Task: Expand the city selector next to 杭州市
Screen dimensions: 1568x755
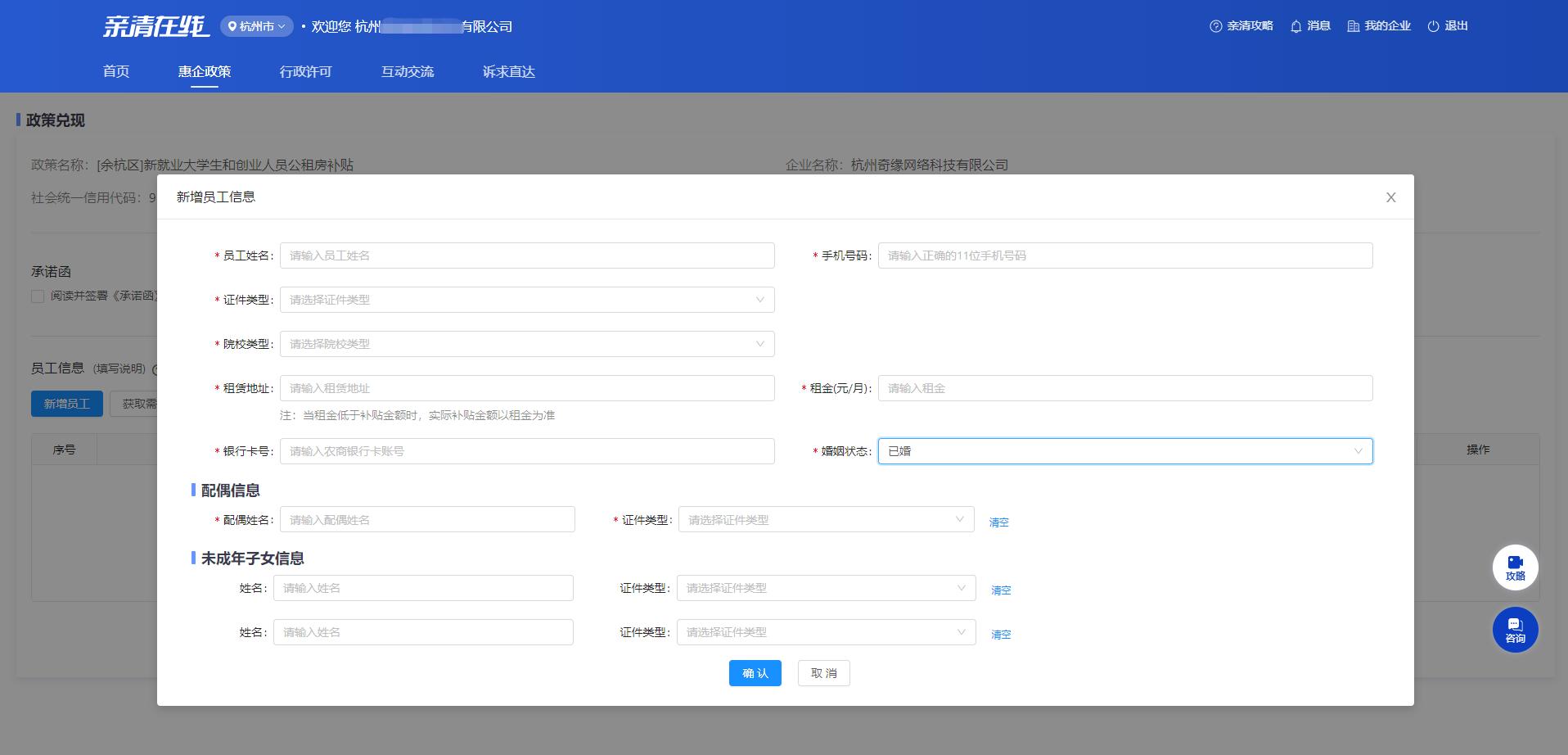Action: pos(282,26)
